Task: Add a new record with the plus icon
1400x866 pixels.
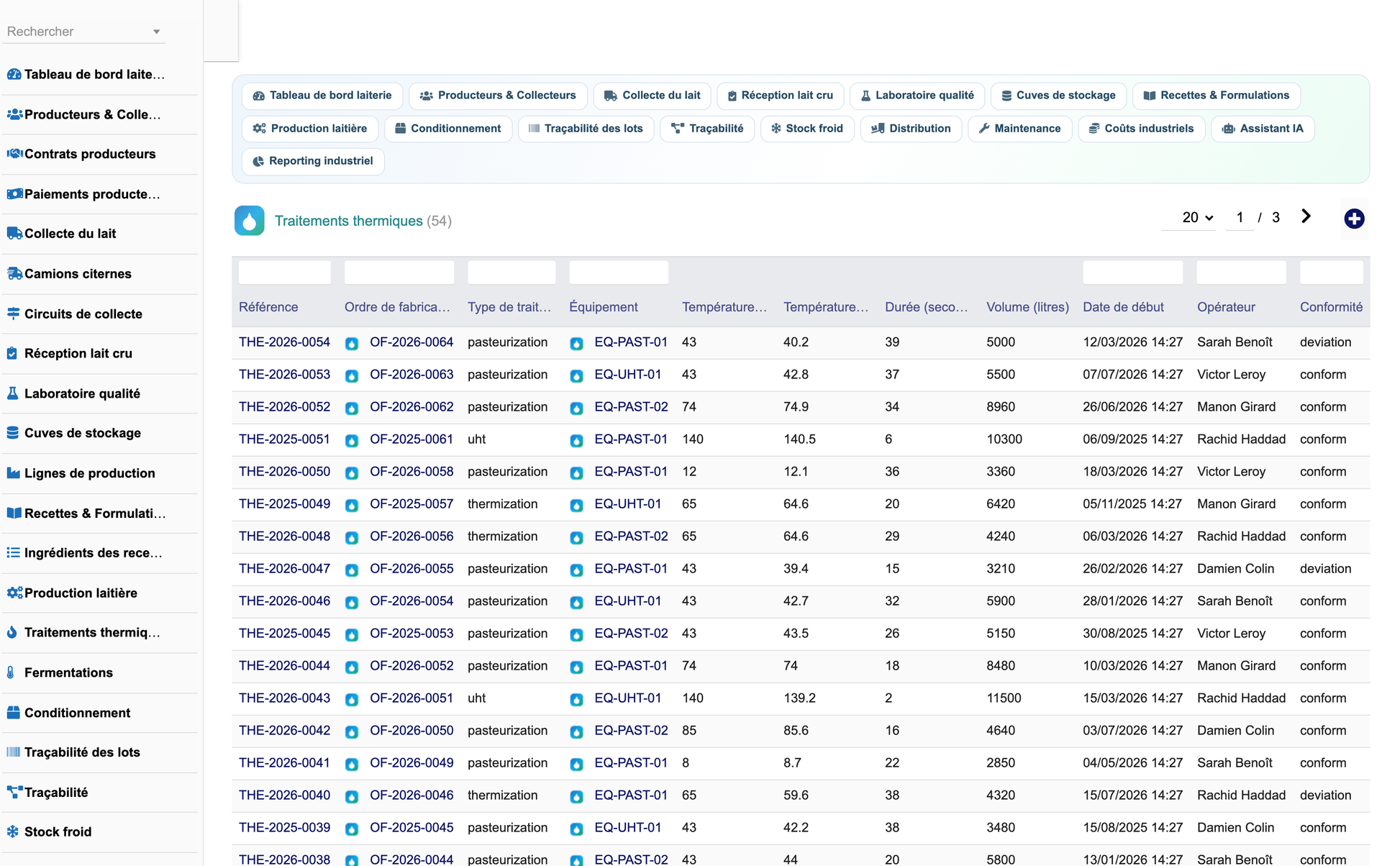Action: pyautogui.click(x=1354, y=219)
